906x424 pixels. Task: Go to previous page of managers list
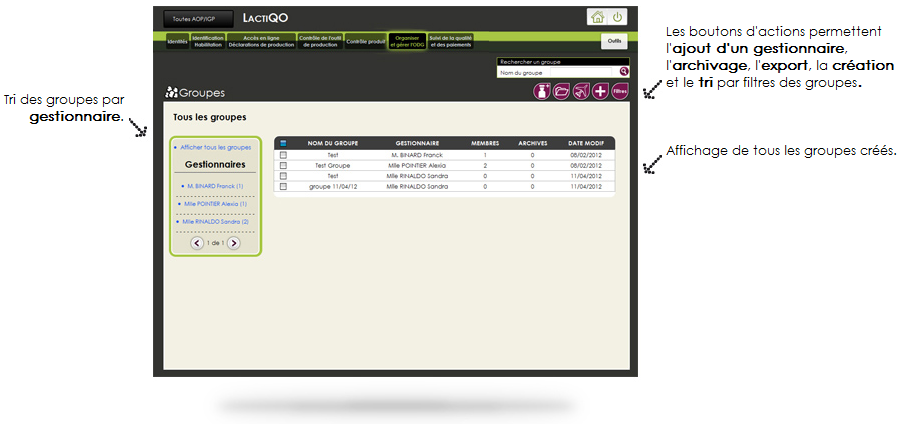(x=196, y=242)
